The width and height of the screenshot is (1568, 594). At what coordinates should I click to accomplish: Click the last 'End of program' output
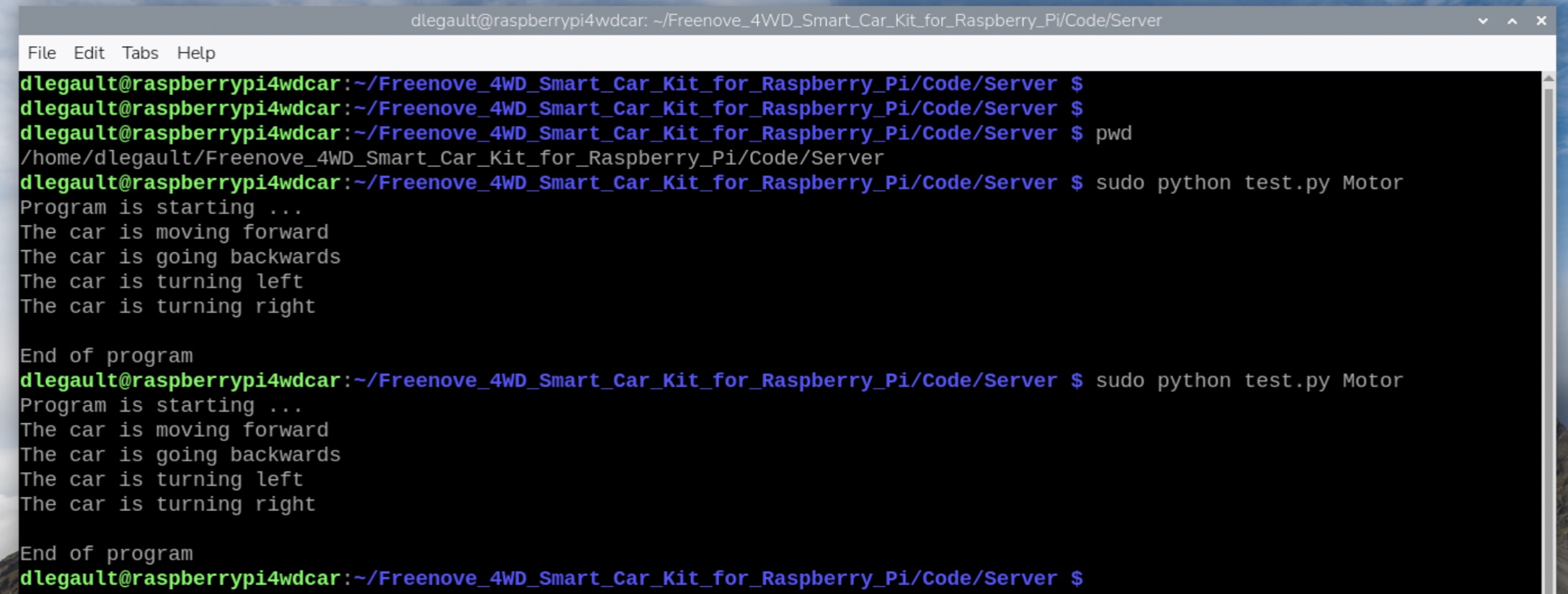coord(106,554)
